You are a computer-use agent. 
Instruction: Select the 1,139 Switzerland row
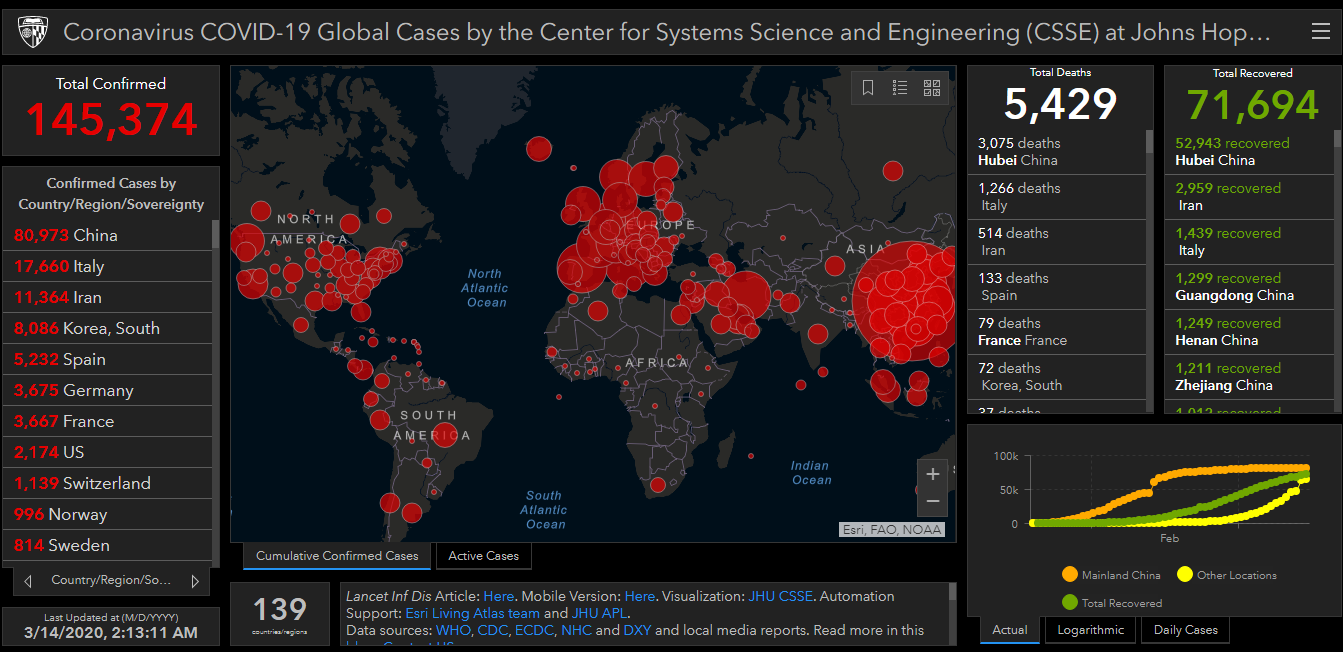[108, 483]
